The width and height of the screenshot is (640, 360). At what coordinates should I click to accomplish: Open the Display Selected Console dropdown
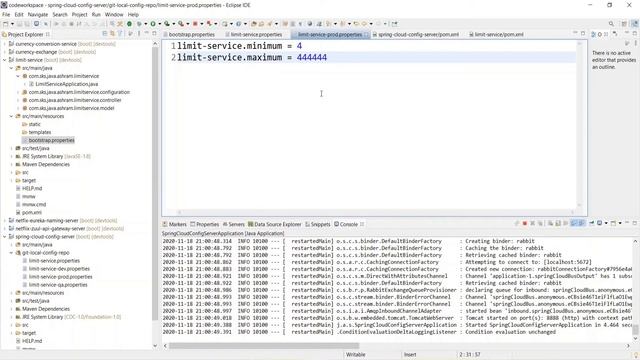606,223
